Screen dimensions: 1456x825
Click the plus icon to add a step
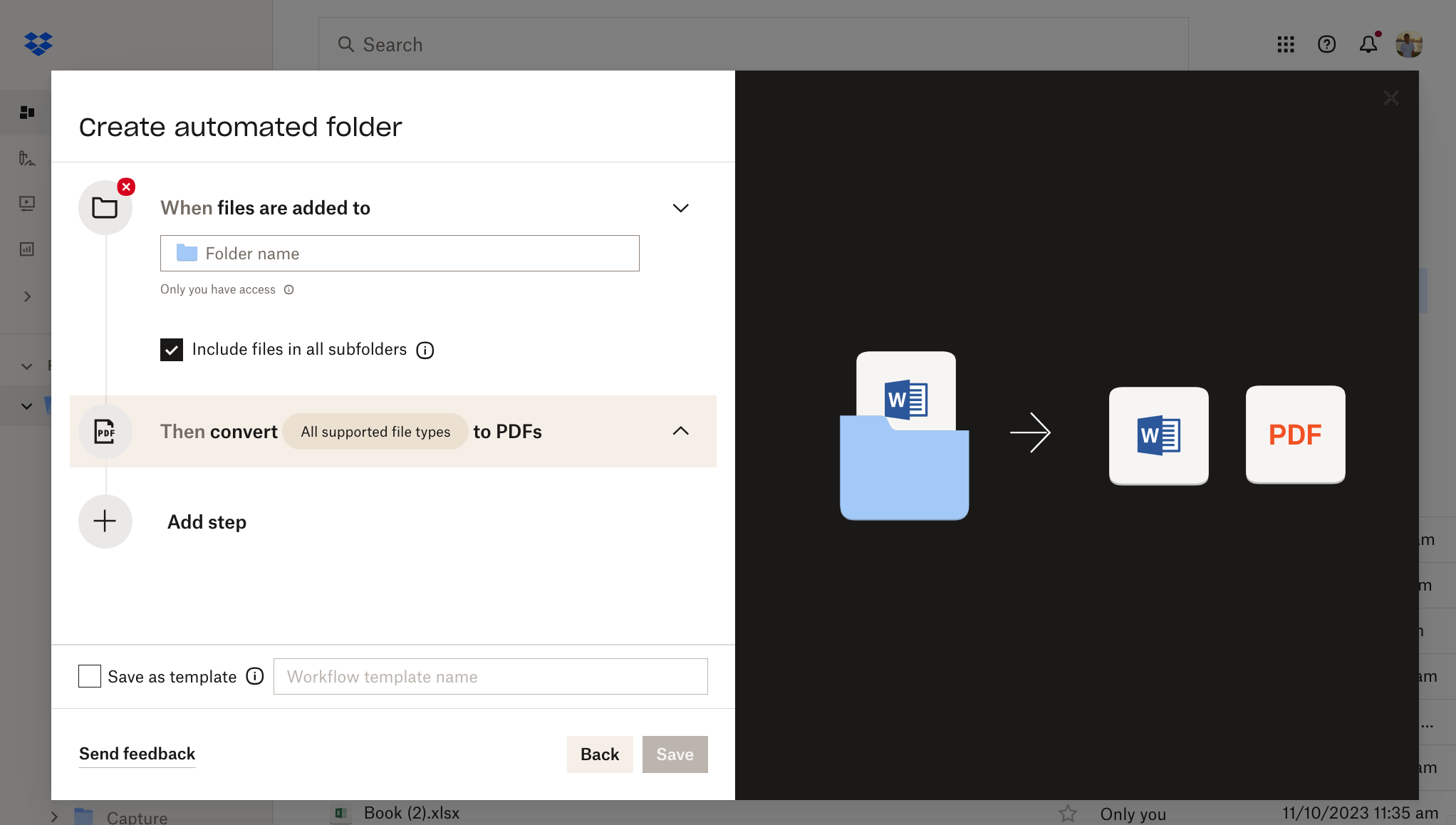(x=105, y=522)
